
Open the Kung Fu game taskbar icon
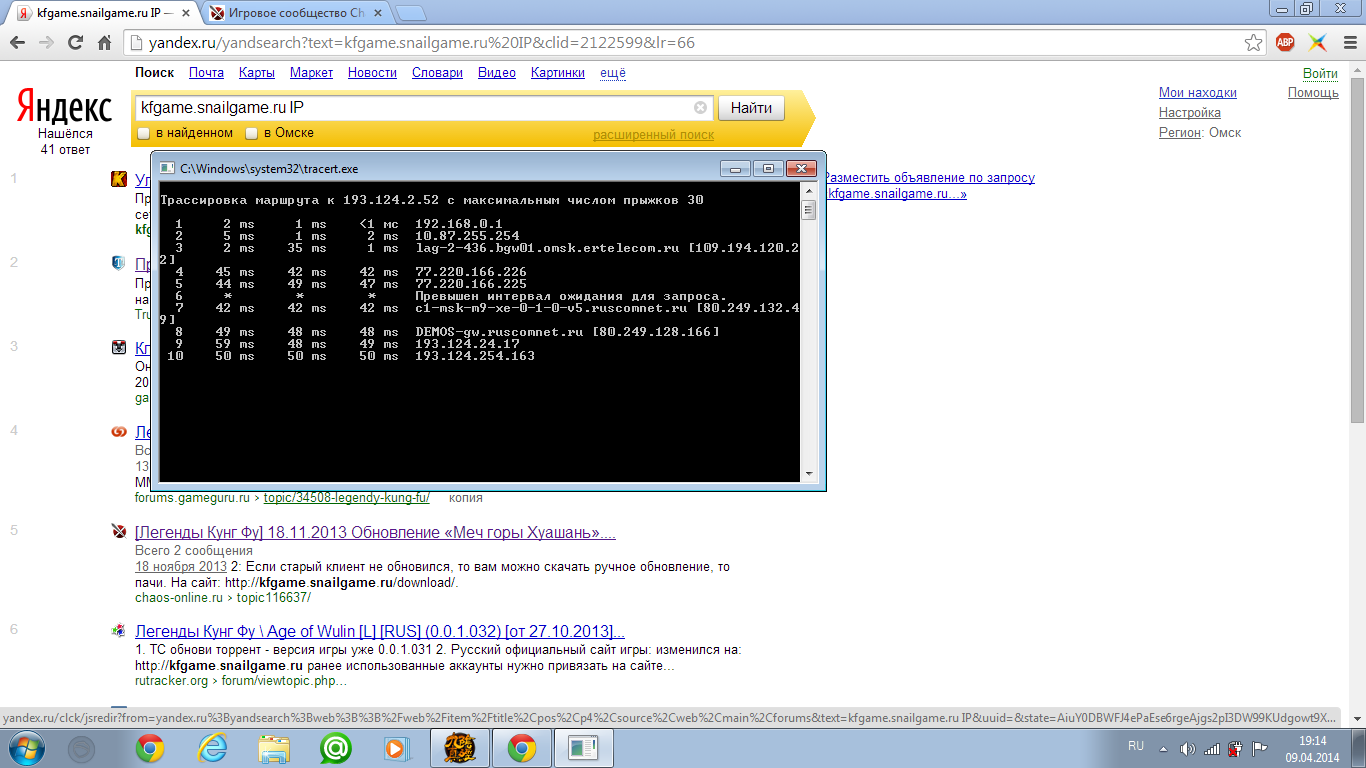tap(459, 747)
